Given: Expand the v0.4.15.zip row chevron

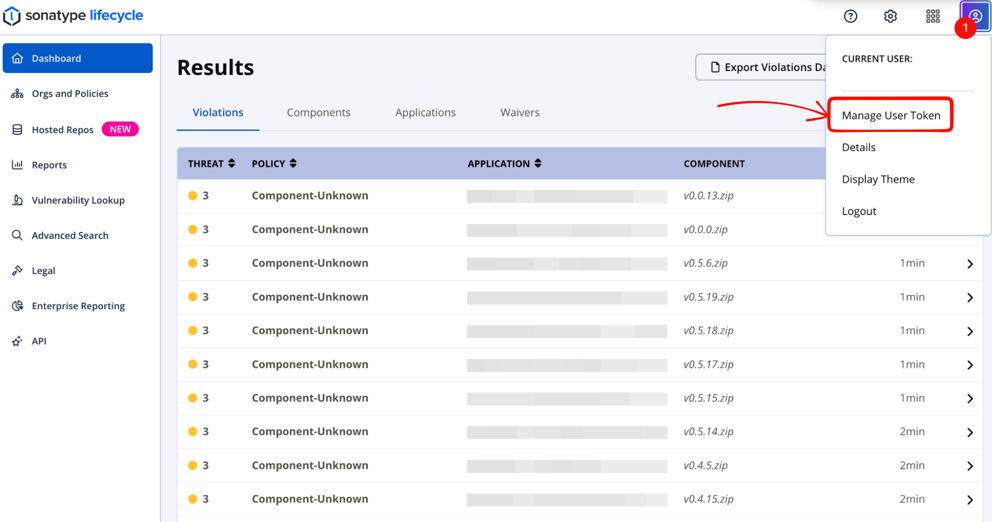Looking at the screenshot, I should [970, 500].
